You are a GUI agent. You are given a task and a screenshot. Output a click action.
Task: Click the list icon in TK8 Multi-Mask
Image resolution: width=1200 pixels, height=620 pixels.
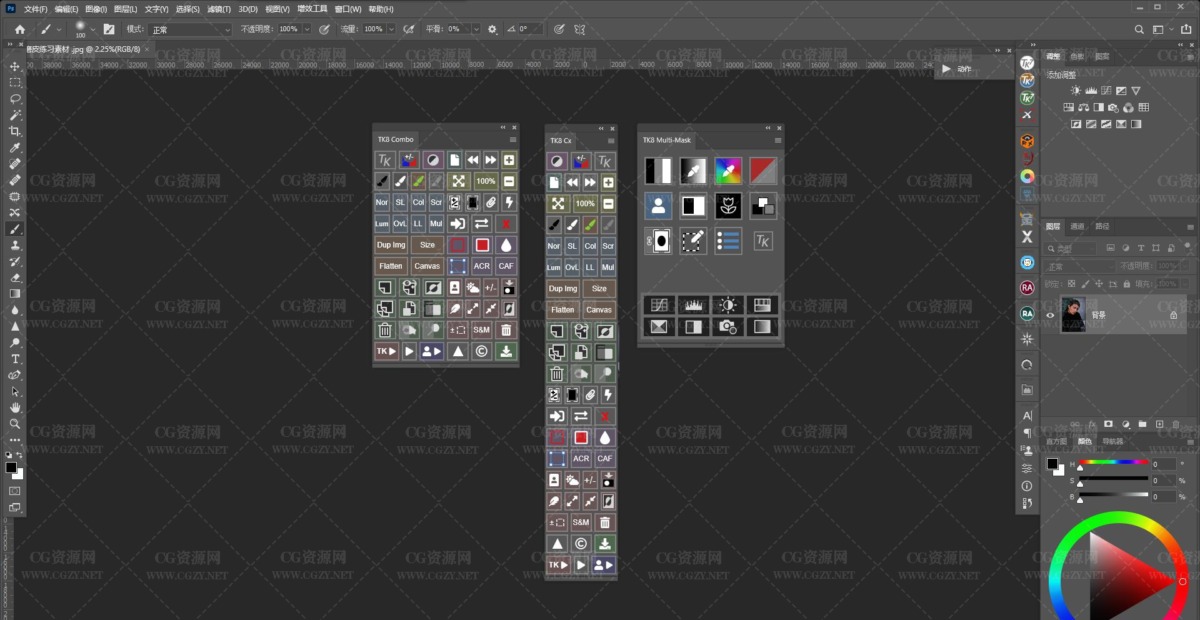(x=728, y=241)
